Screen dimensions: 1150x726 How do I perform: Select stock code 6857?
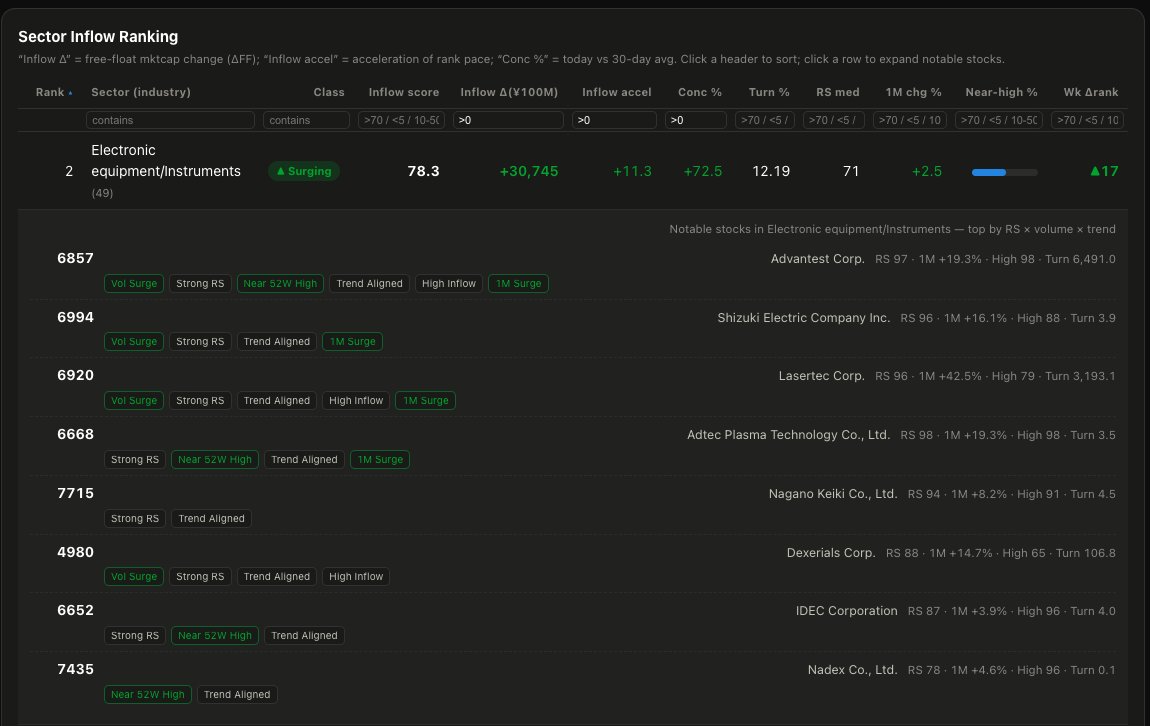pos(76,258)
